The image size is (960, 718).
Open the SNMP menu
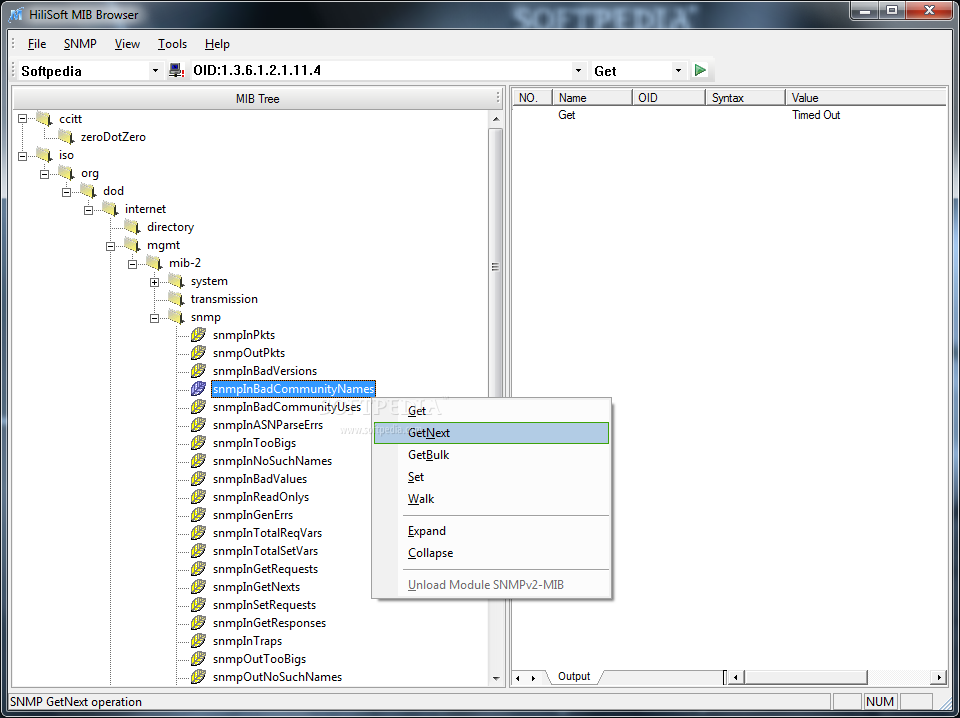pyautogui.click(x=80, y=43)
